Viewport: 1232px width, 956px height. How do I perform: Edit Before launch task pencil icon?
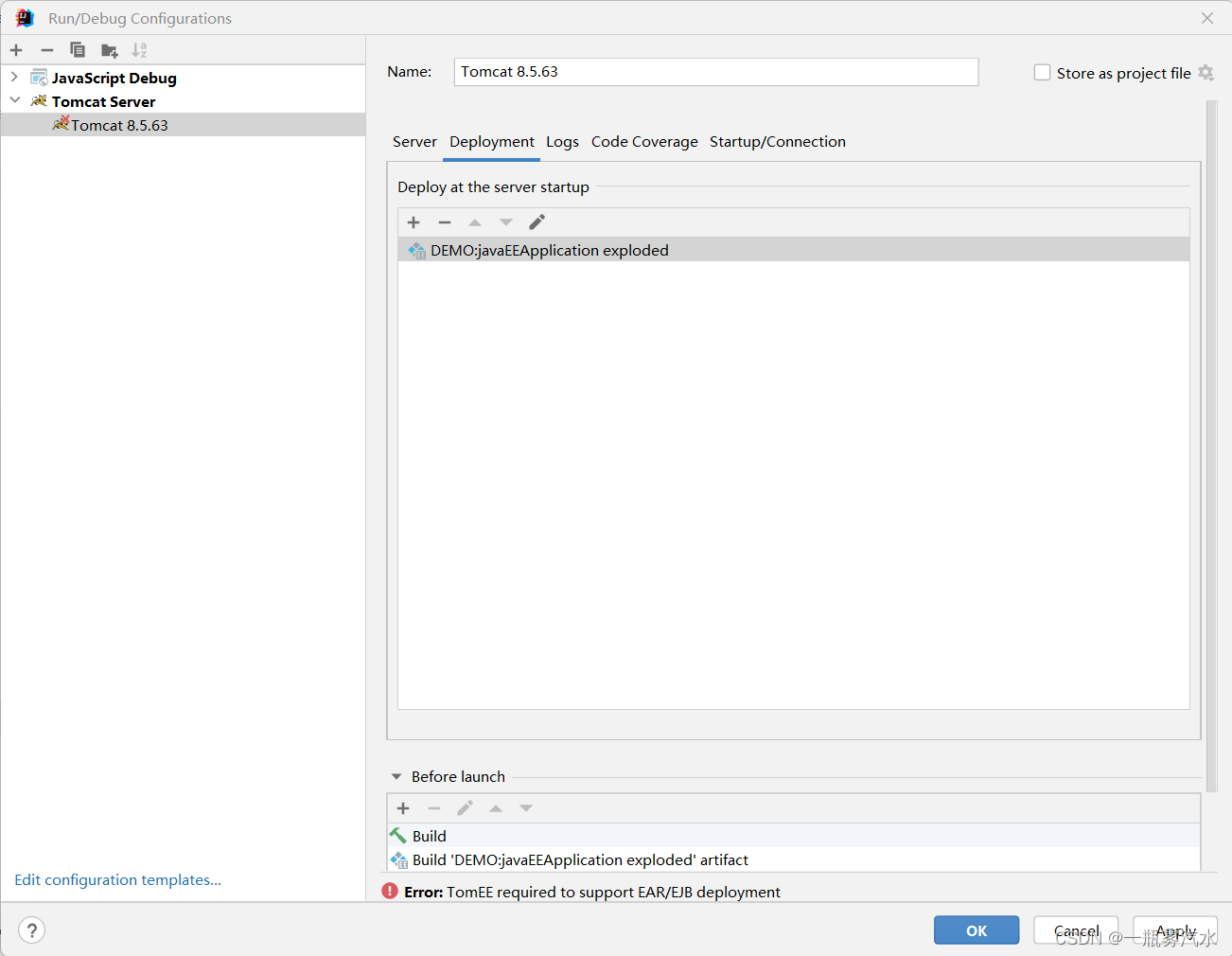[465, 808]
